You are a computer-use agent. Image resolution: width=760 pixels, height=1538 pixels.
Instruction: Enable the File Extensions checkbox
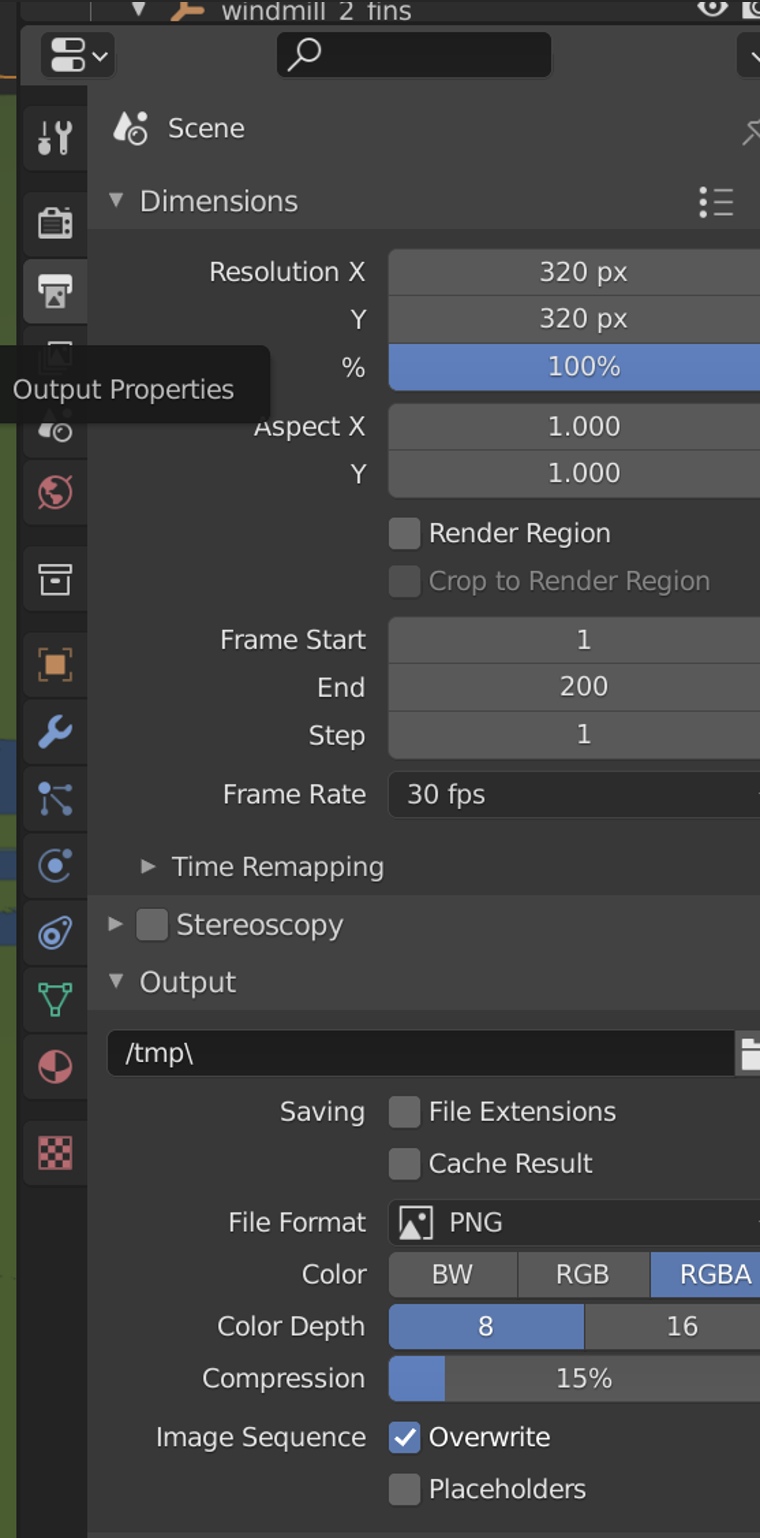pyautogui.click(x=404, y=1112)
